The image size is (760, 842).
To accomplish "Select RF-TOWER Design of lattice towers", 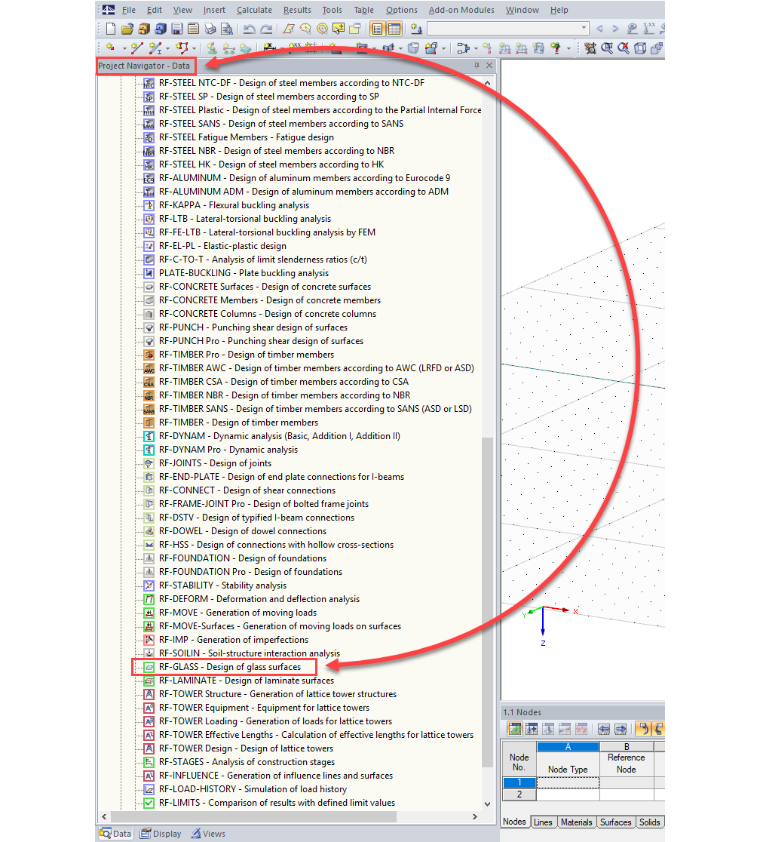I will 246,748.
